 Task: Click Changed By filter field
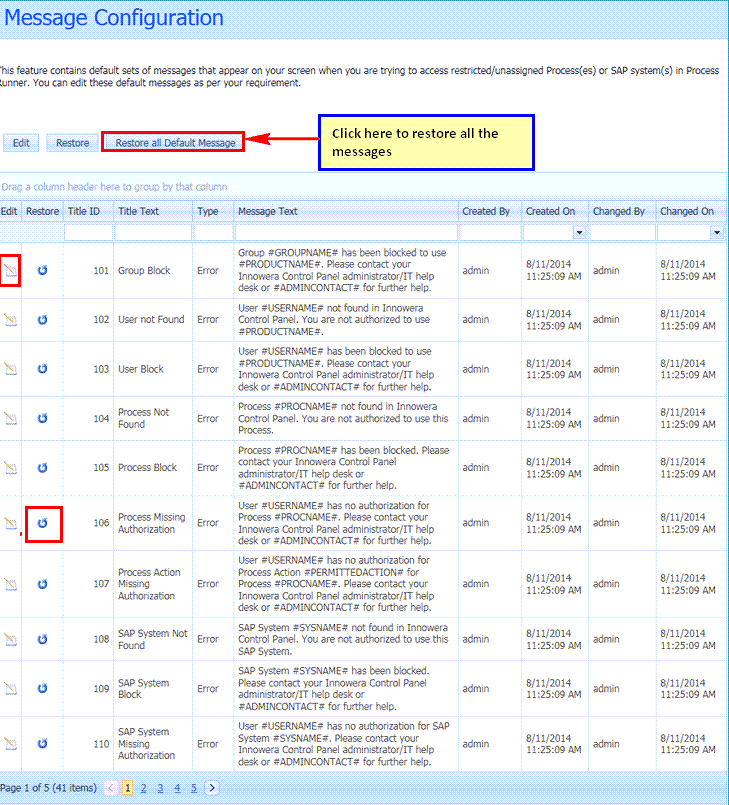click(622, 233)
